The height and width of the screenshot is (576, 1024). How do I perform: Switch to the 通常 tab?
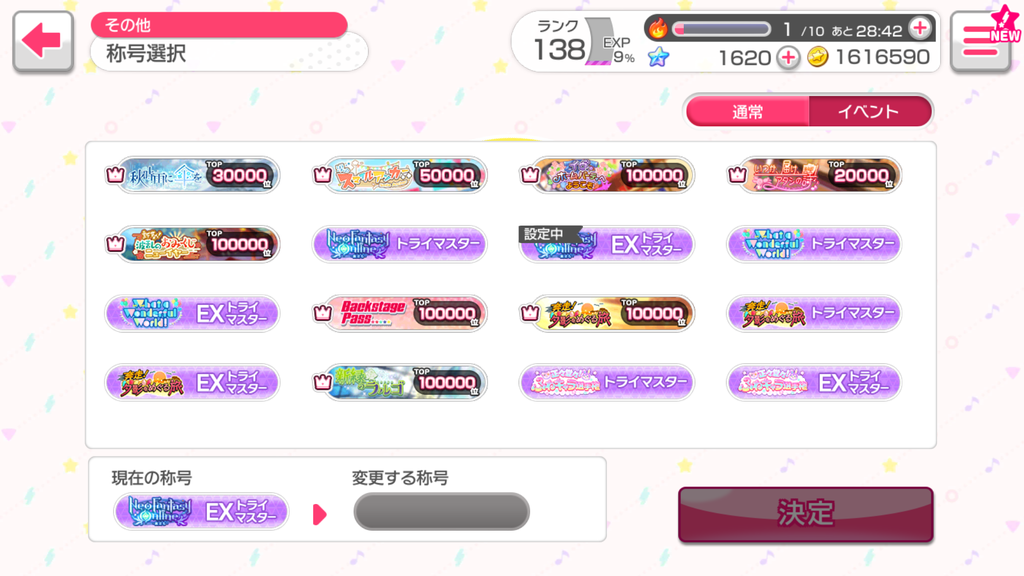coord(748,112)
